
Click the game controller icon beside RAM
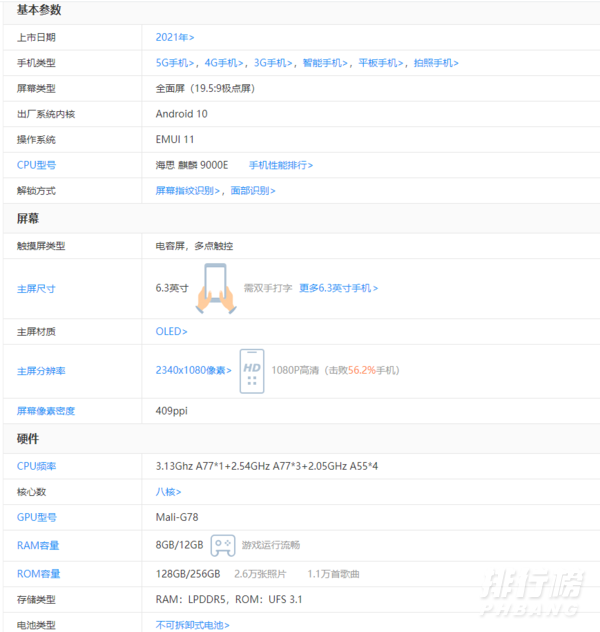(x=223, y=545)
